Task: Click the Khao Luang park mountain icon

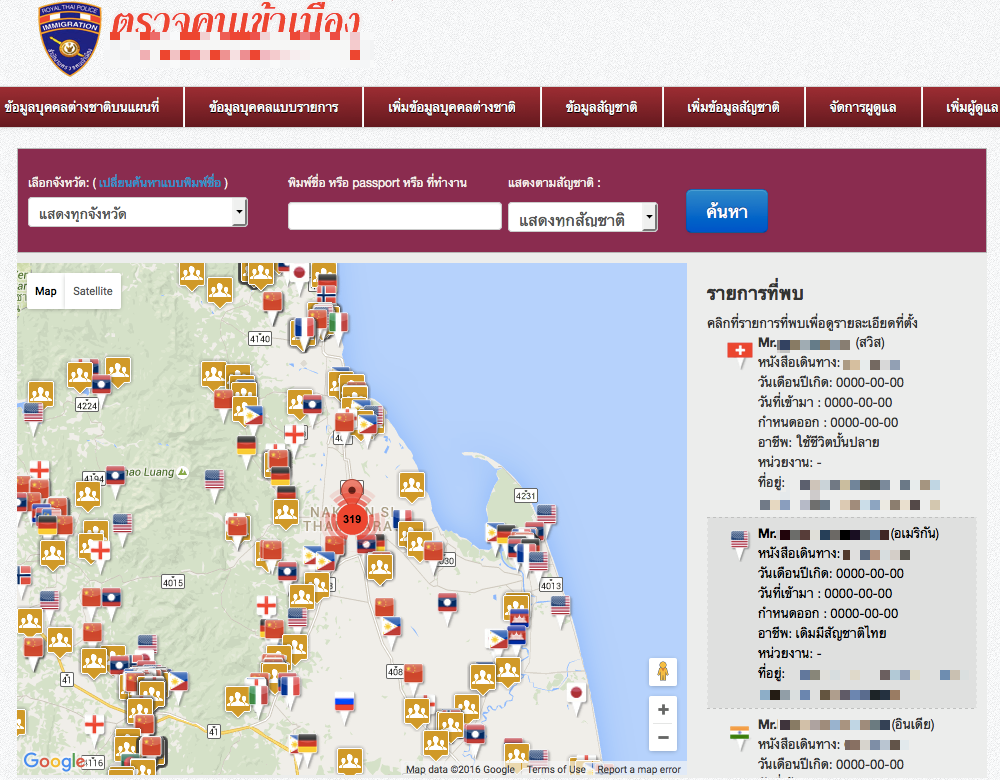Action: click(x=183, y=472)
